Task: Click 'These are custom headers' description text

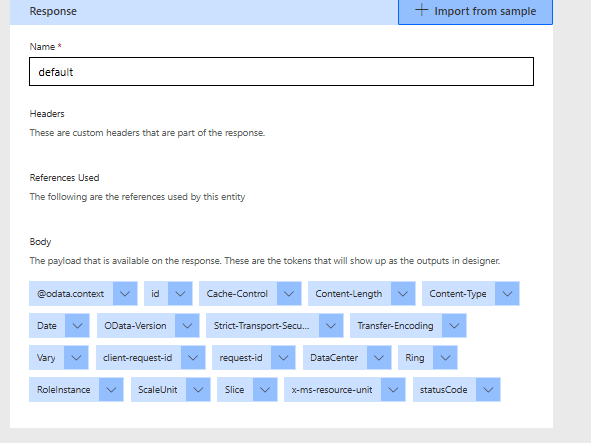Action: (147, 133)
